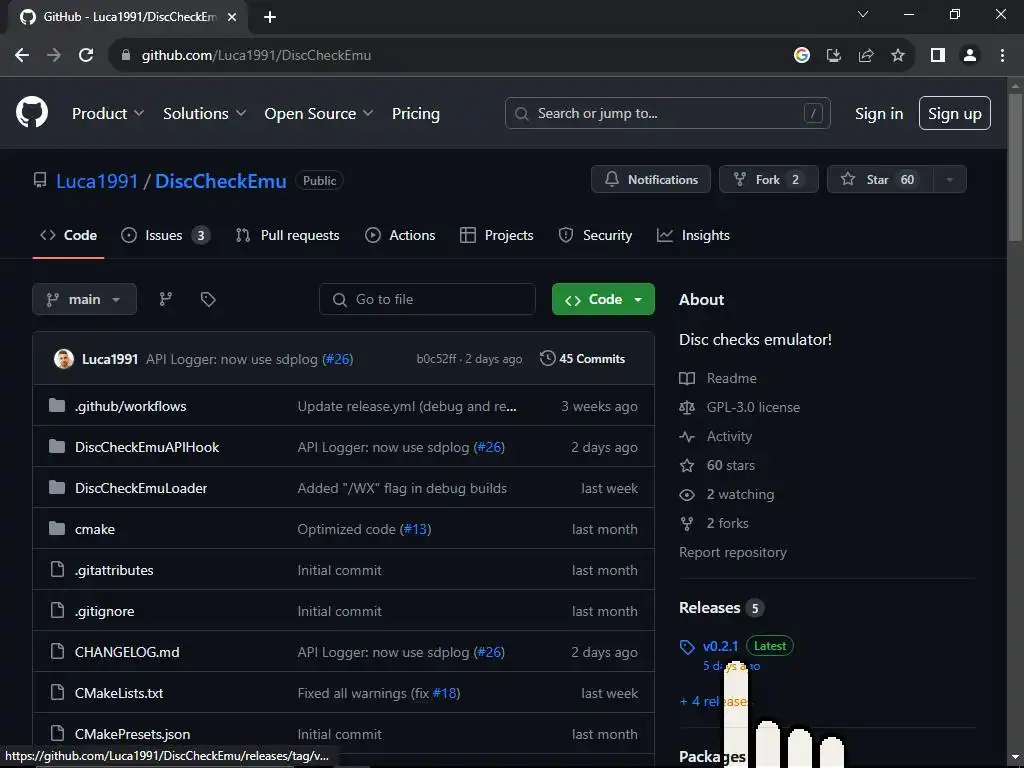
Task: Click the branches icon next to main
Action: pos(166,299)
